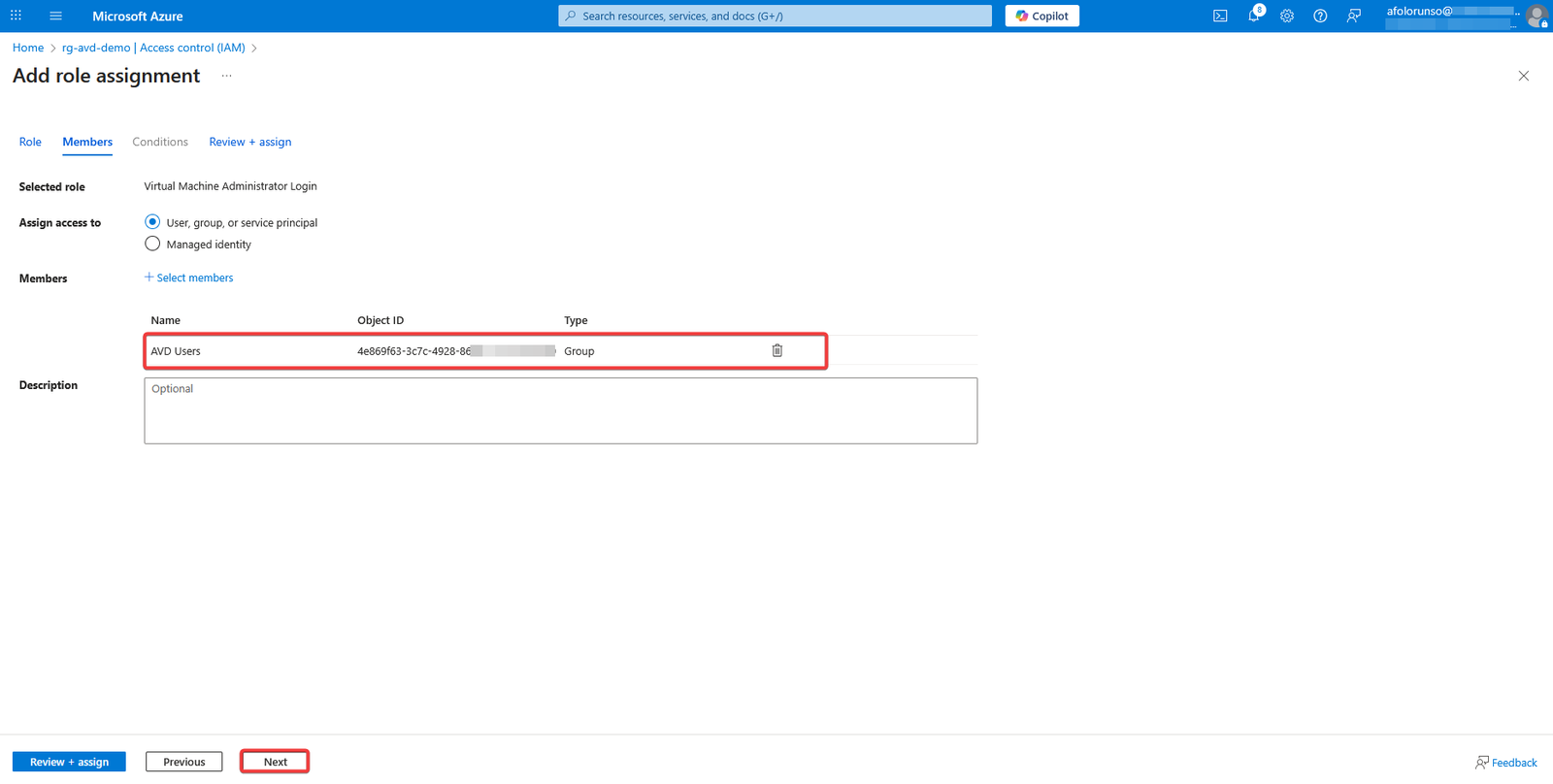Viewport: 1553px width, 784px height.
Task: Select User, group, or service principal option
Action: click(x=152, y=222)
